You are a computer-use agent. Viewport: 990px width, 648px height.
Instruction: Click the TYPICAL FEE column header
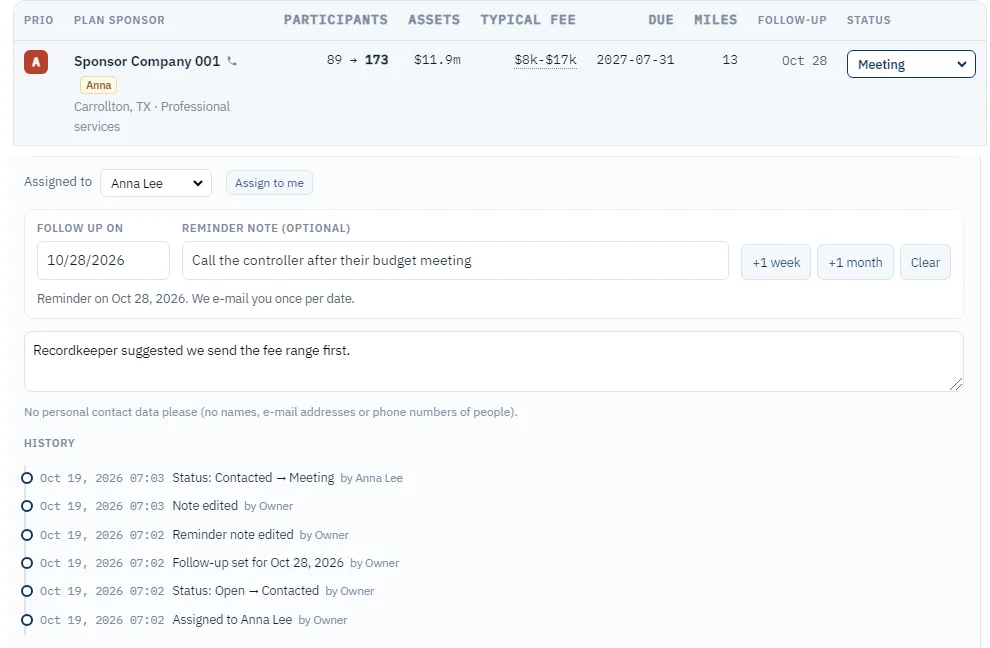(x=528, y=20)
